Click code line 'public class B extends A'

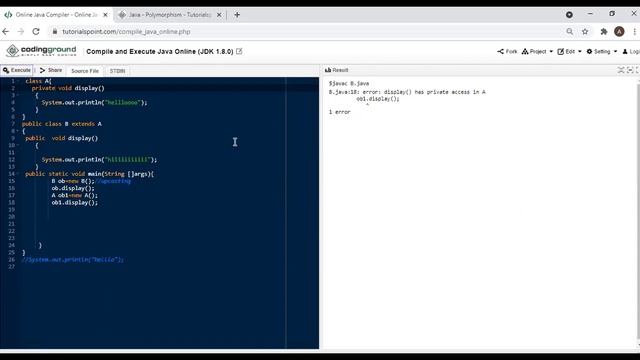(62, 124)
